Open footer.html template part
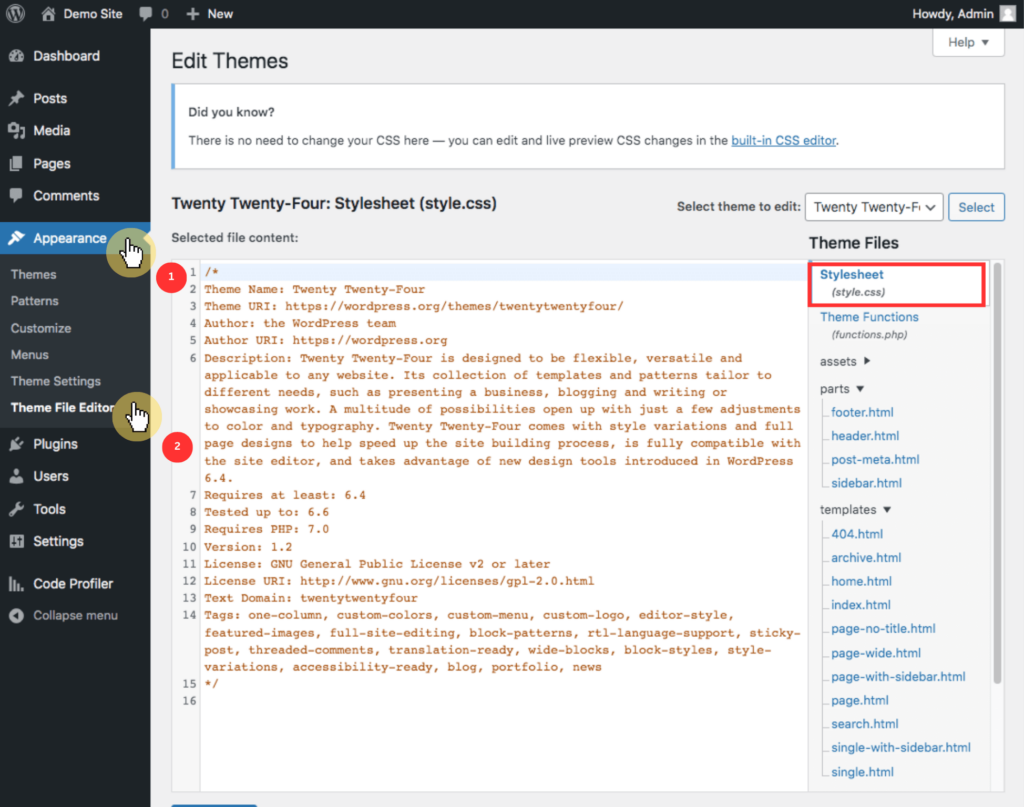The width and height of the screenshot is (1024, 807). (862, 412)
